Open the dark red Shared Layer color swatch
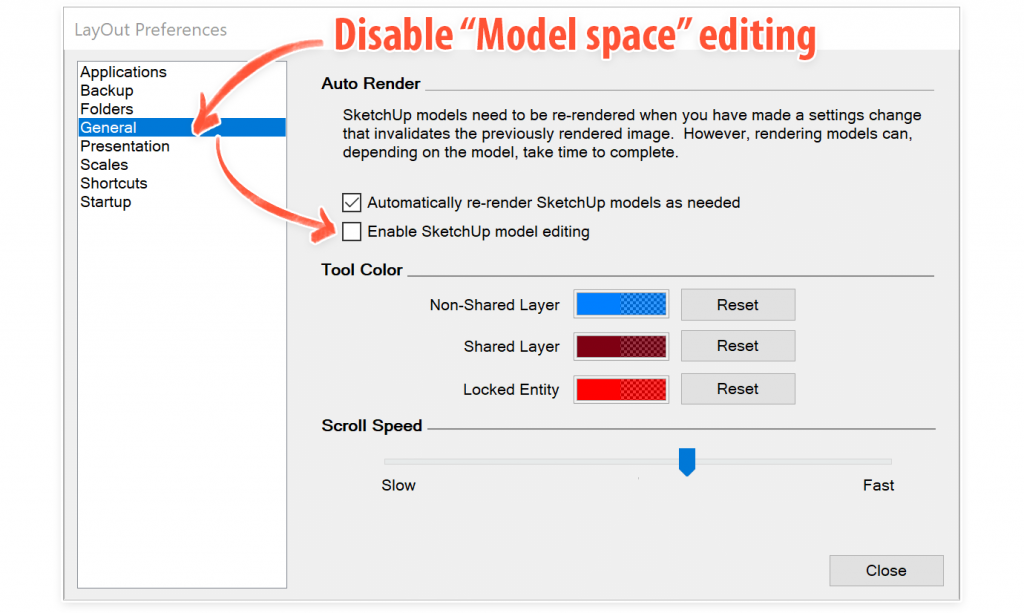The width and height of the screenshot is (1024, 613). pos(620,346)
